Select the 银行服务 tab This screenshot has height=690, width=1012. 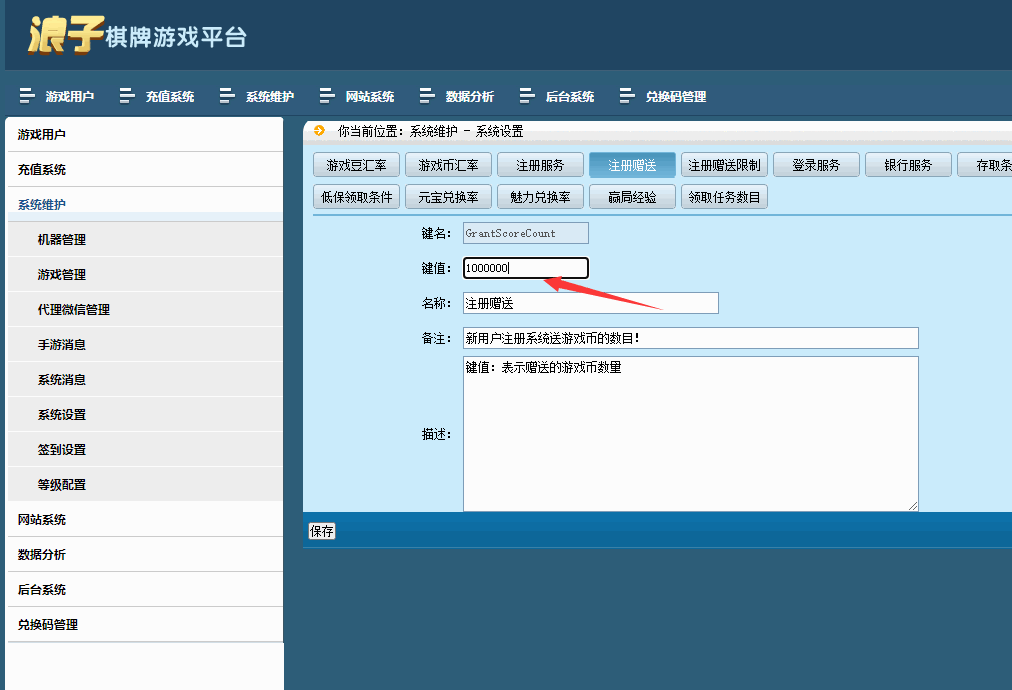907,164
